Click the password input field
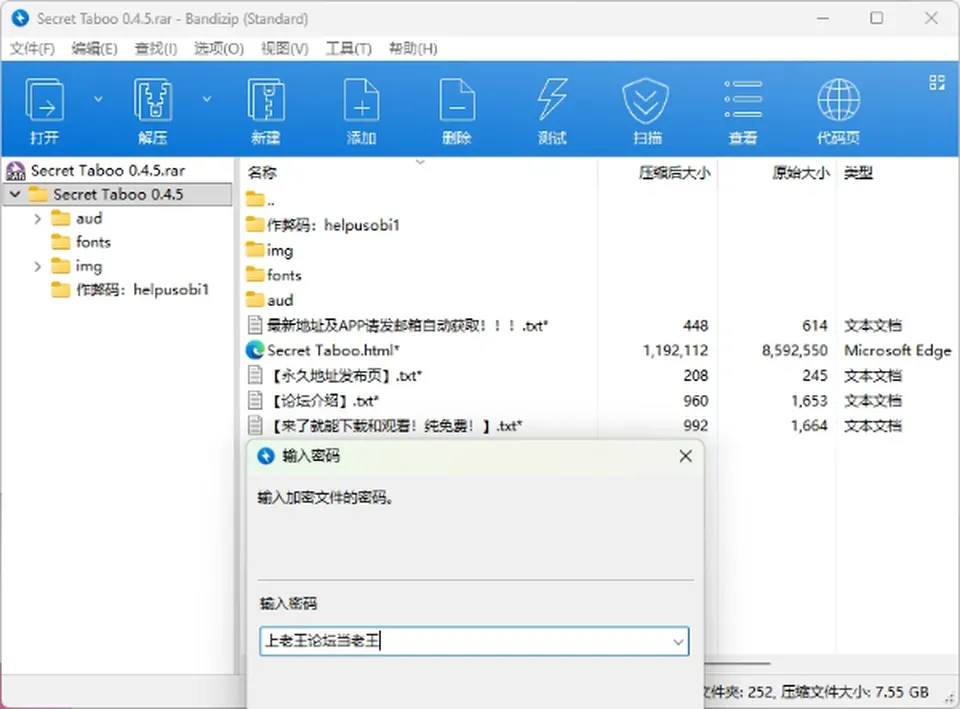The image size is (960, 709). point(474,641)
